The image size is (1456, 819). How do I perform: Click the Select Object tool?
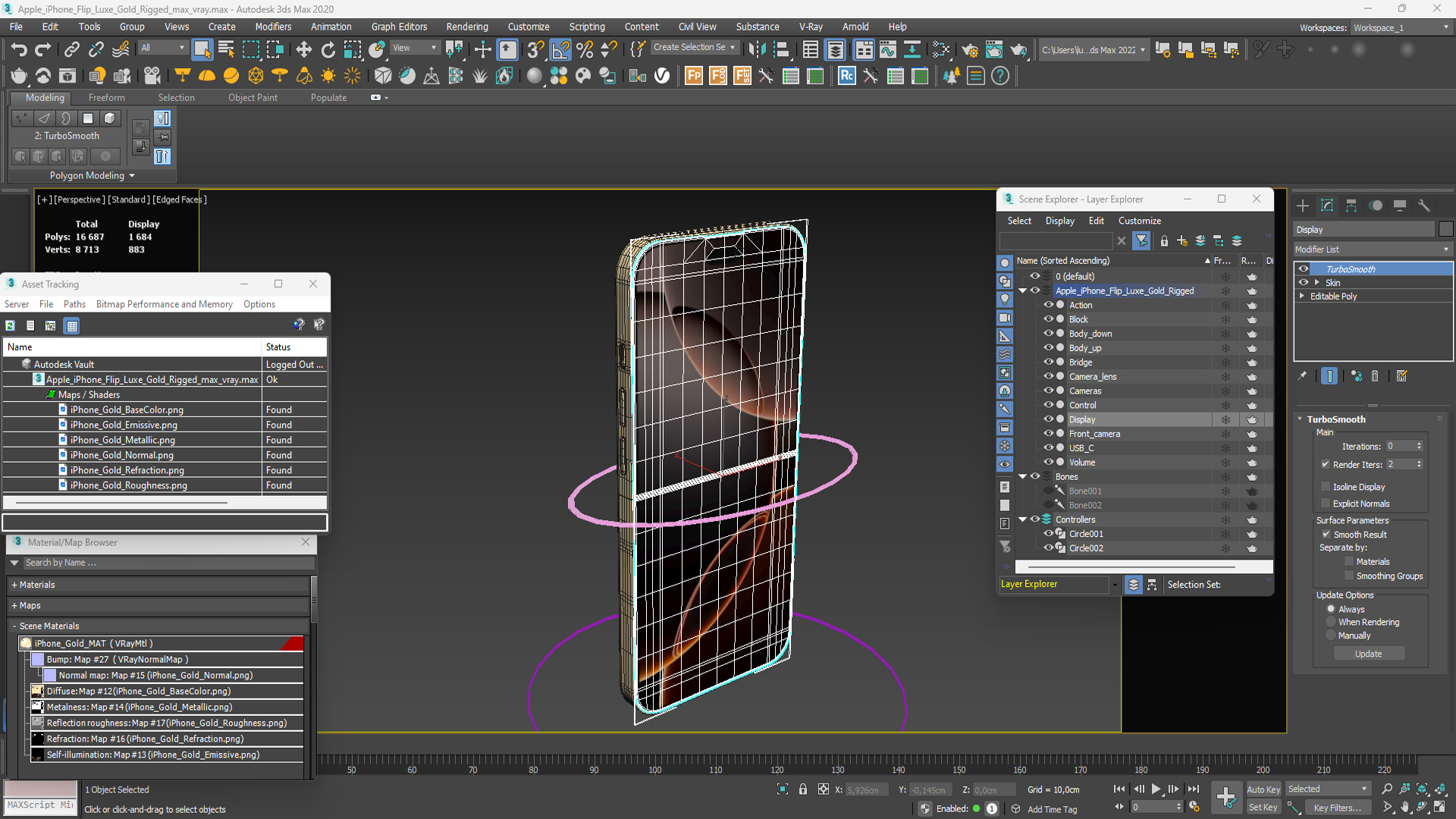(x=202, y=50)
